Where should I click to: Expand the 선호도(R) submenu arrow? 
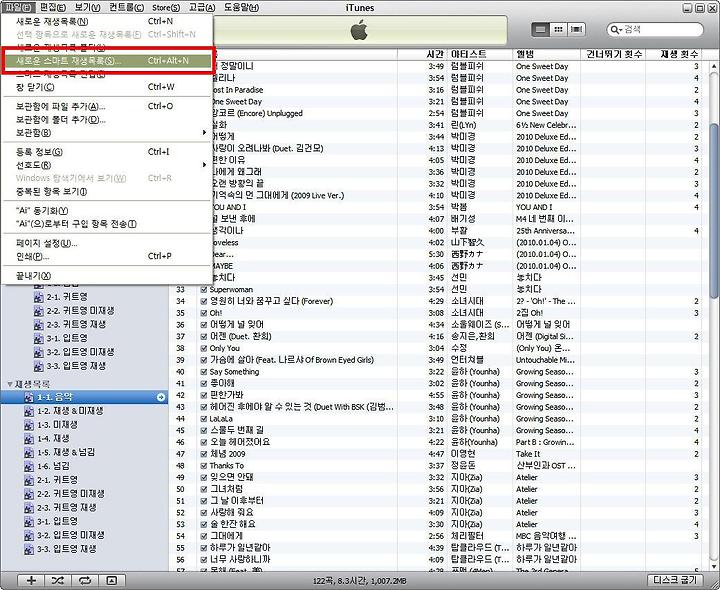point(204,165)
